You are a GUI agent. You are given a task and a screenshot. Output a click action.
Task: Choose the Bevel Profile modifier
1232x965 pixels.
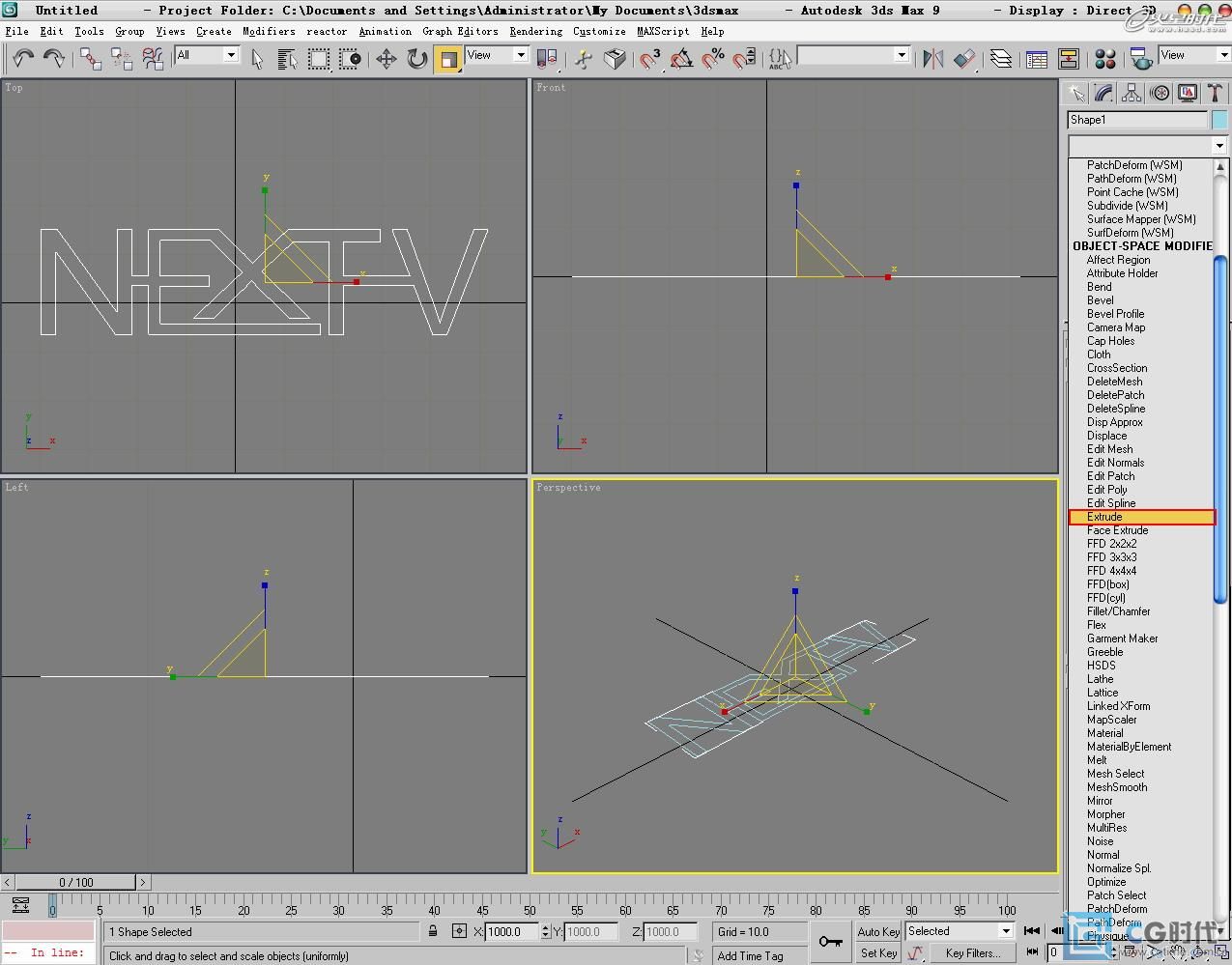[1115, 314]
